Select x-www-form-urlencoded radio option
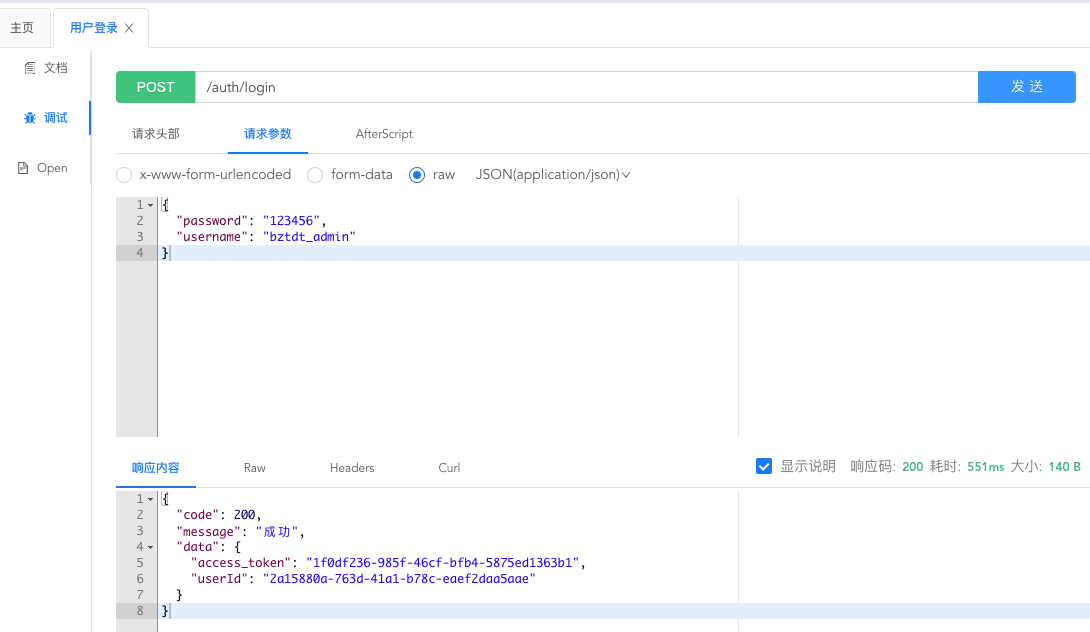1090x632 pixels. click(x=124, y=175)
